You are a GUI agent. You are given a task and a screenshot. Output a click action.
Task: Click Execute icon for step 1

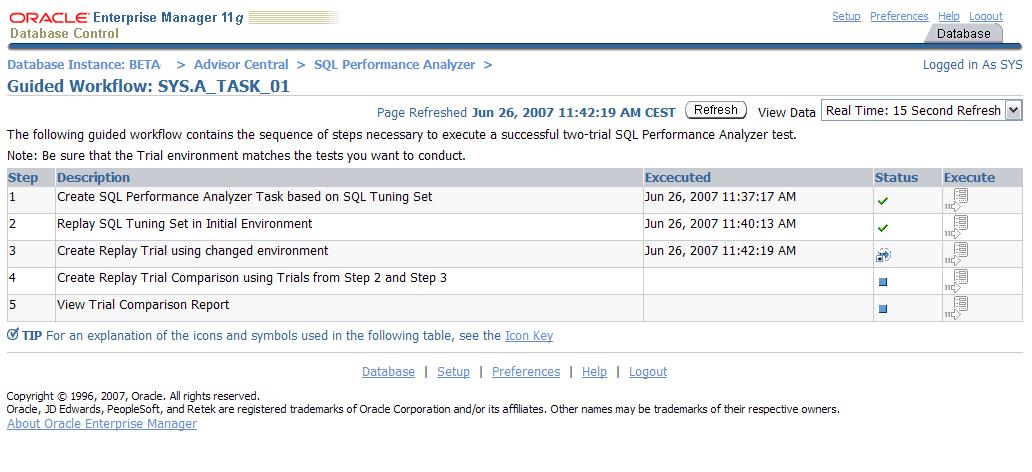tap(957, 199)
